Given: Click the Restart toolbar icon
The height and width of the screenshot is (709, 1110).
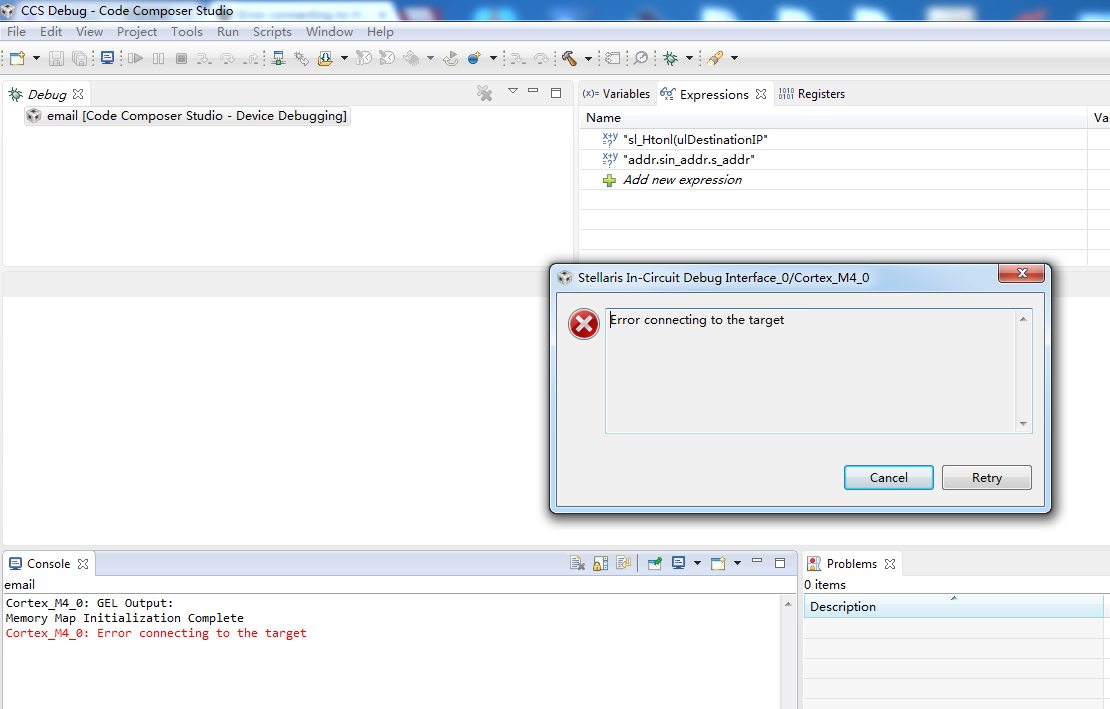Looking at the screenshot, I should (387, 58).
